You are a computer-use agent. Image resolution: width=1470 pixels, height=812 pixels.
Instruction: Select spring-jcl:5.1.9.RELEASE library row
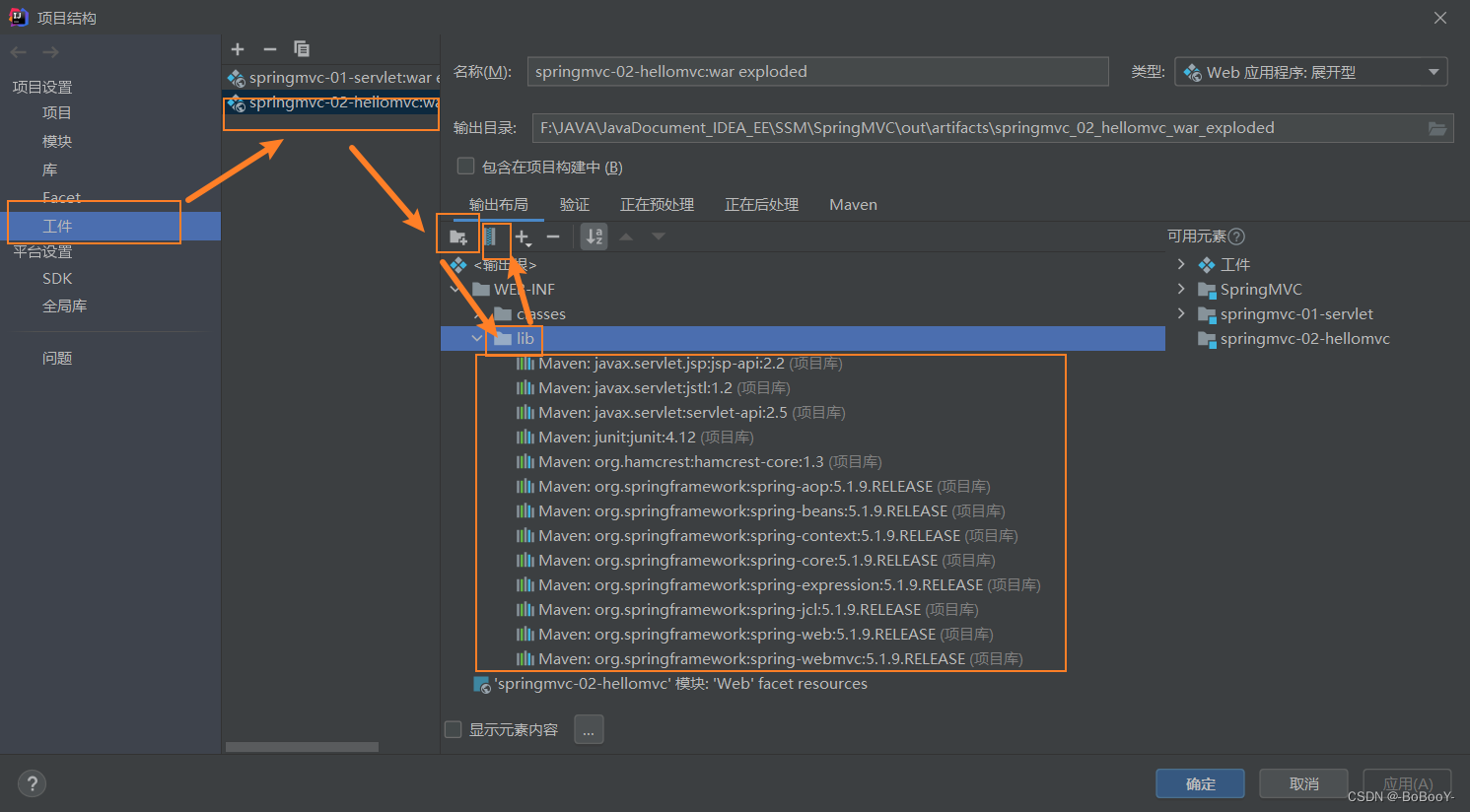pos(746,610)
